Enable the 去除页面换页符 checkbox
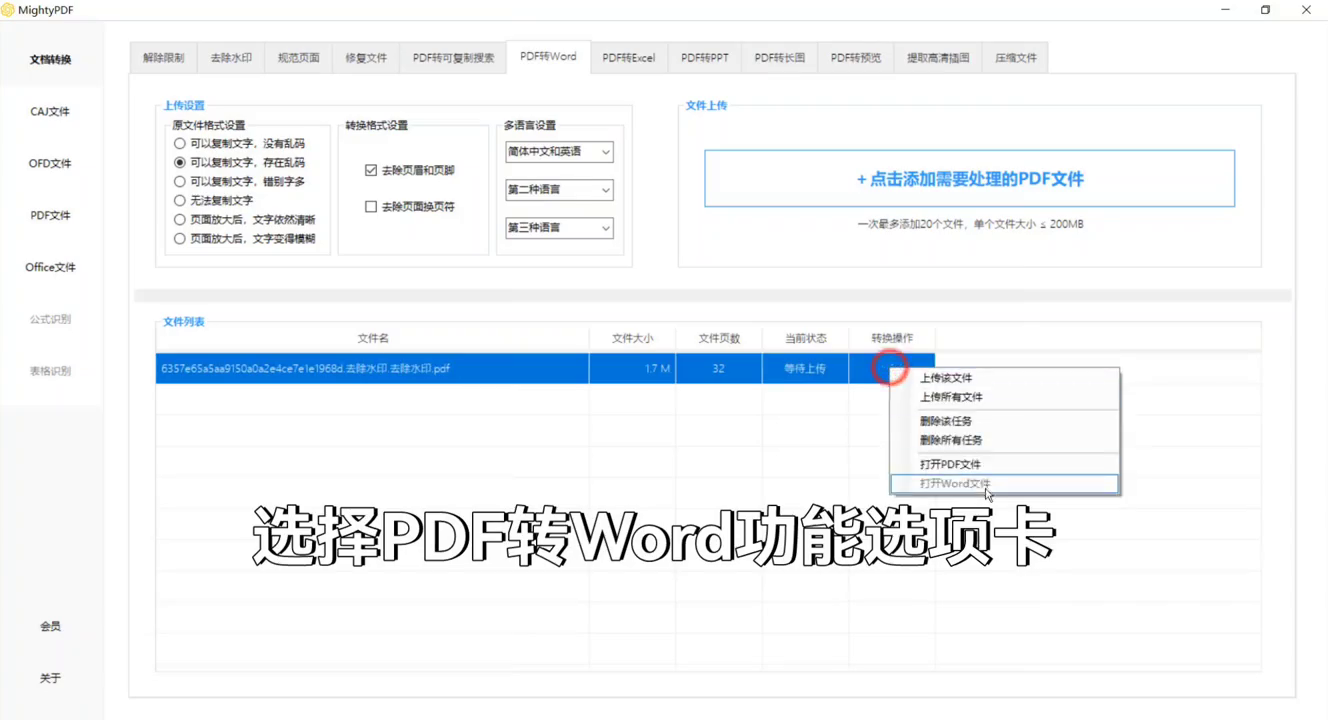This screenshot has width=1328, height=720. click(371, 207)
